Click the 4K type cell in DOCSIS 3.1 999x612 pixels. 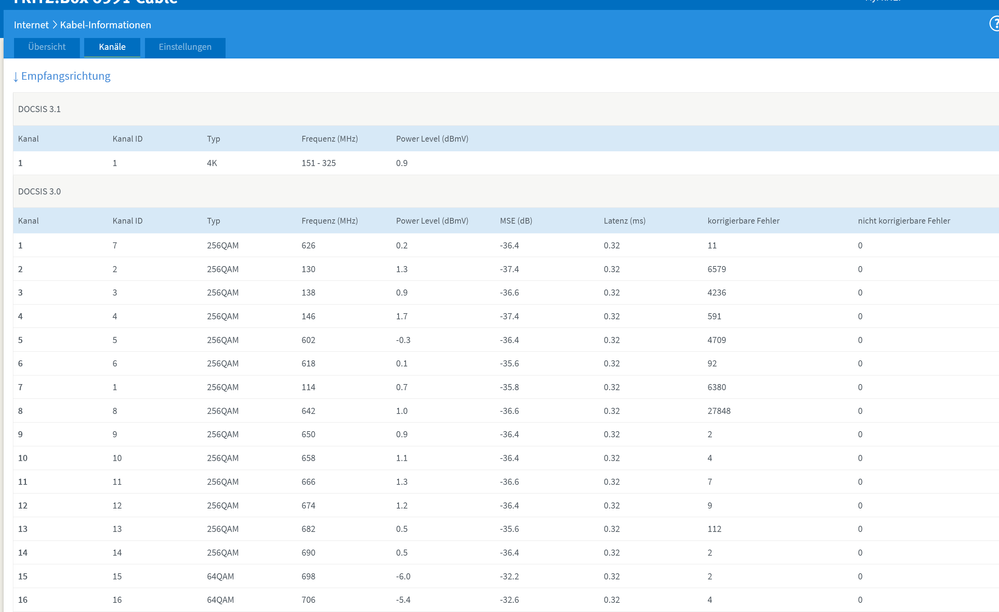point(213,163)
